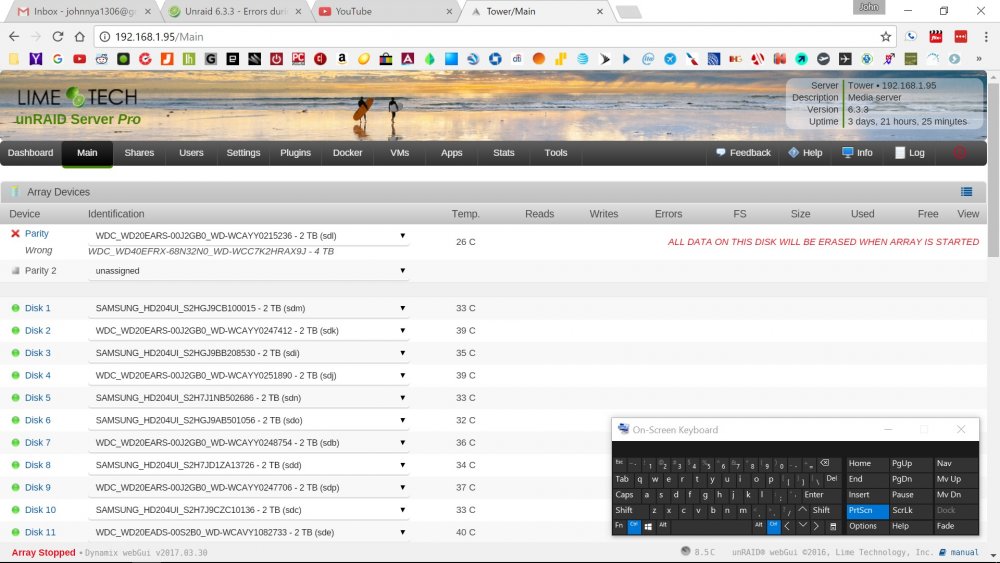The height and width of the screenshot is (563, 1000).
Task: Click the green status ball for Disk 5
Action: pyautogui.click(x=15, y=398)
